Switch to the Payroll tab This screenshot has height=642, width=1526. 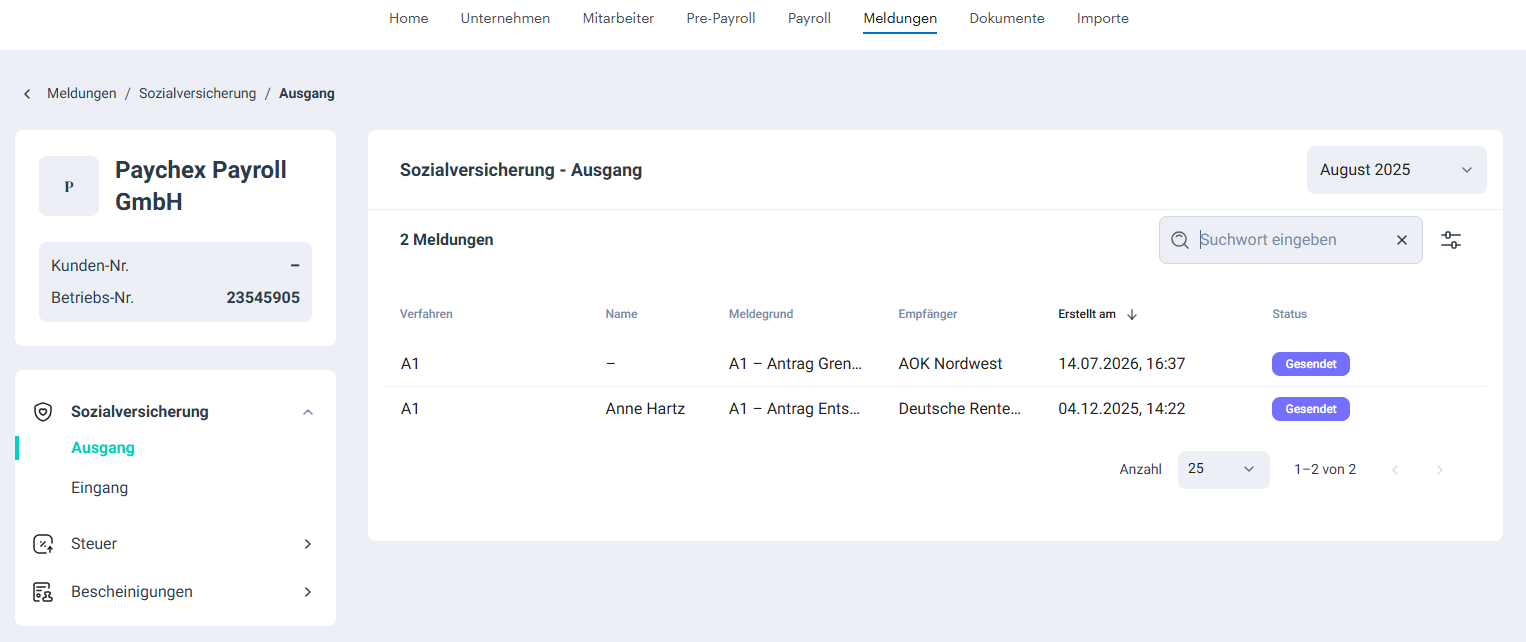[809, 18]
